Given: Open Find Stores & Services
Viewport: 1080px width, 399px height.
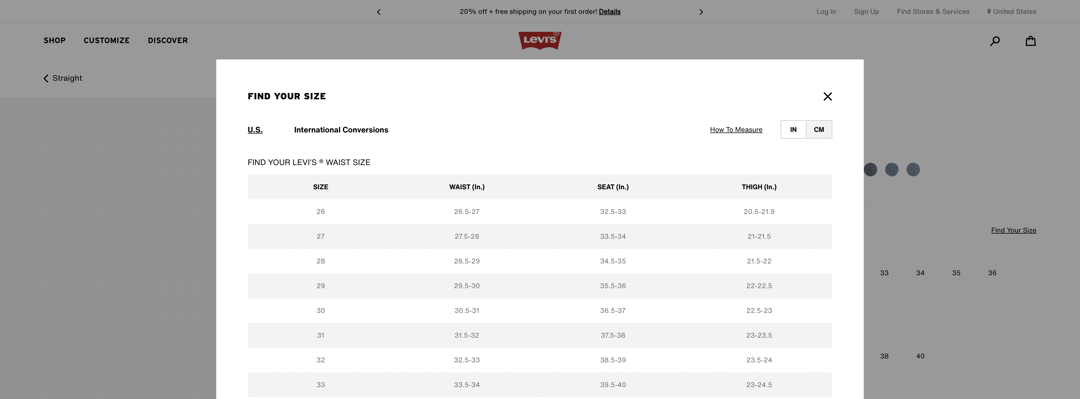Looking at the screenshot, I should click(x=933, y=12).
